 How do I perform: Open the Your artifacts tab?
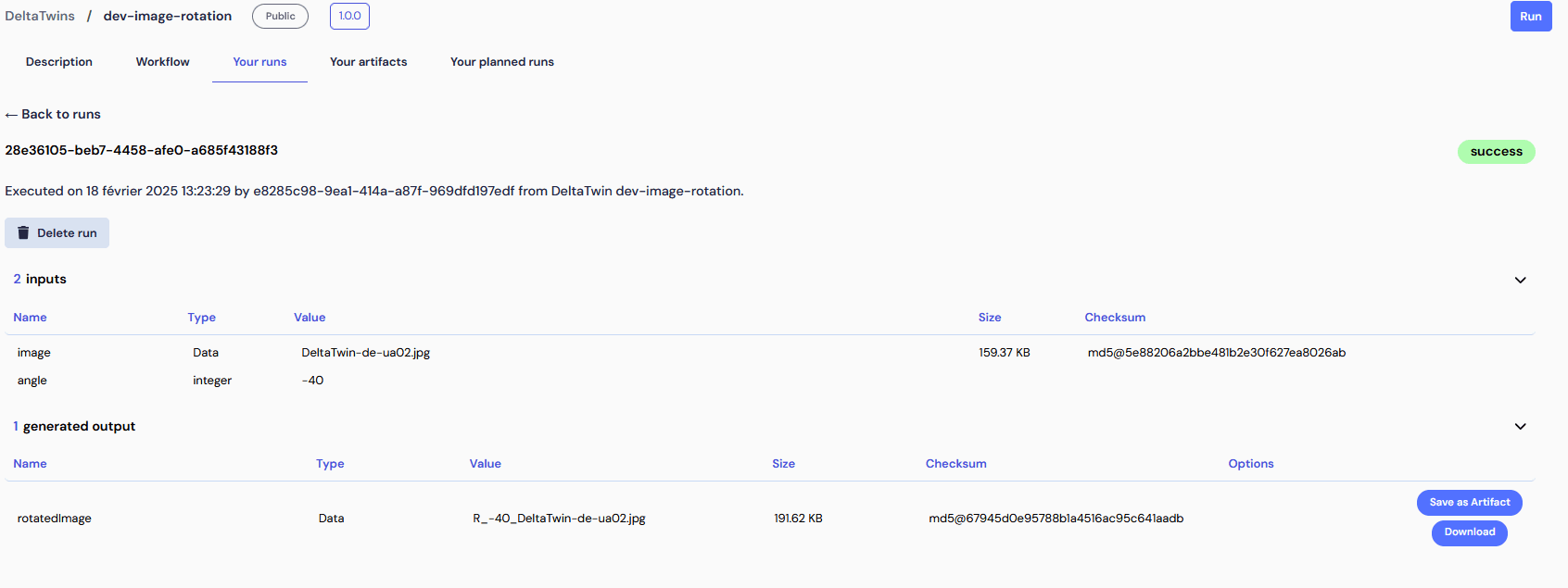tap(368, 62)
